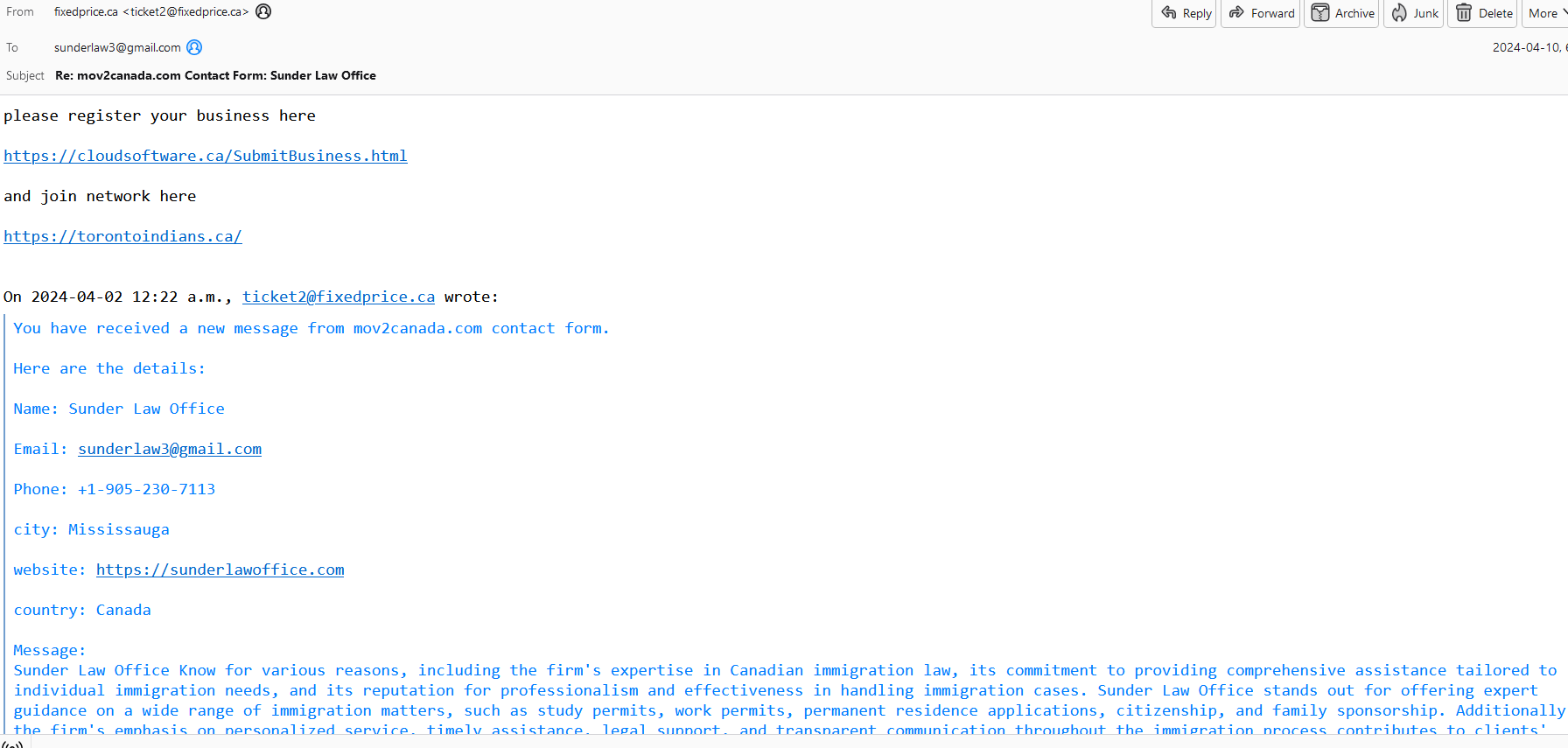Viewport: 1568px width, 748px height.
Task: Open the More actions dropdown
Action: coord(1545,13)
